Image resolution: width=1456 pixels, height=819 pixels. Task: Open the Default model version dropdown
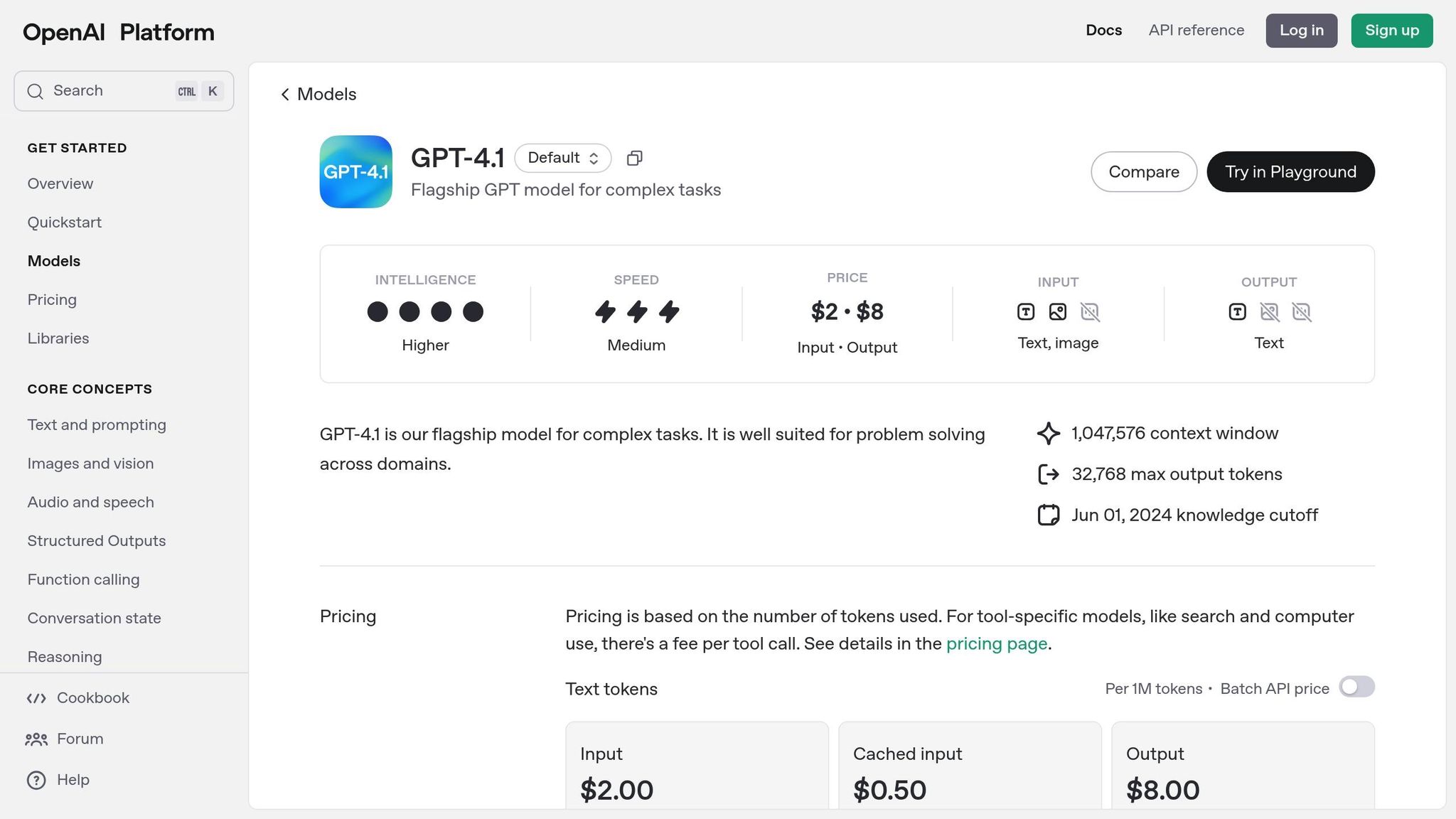[562, 158]
